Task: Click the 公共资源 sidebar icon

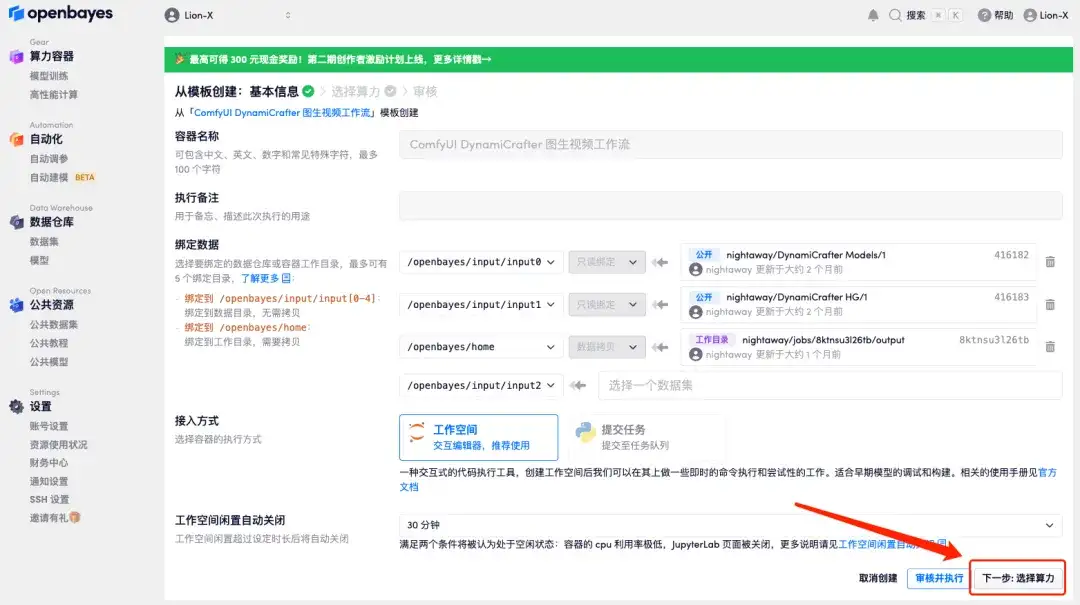Action: tap(16, 305)
